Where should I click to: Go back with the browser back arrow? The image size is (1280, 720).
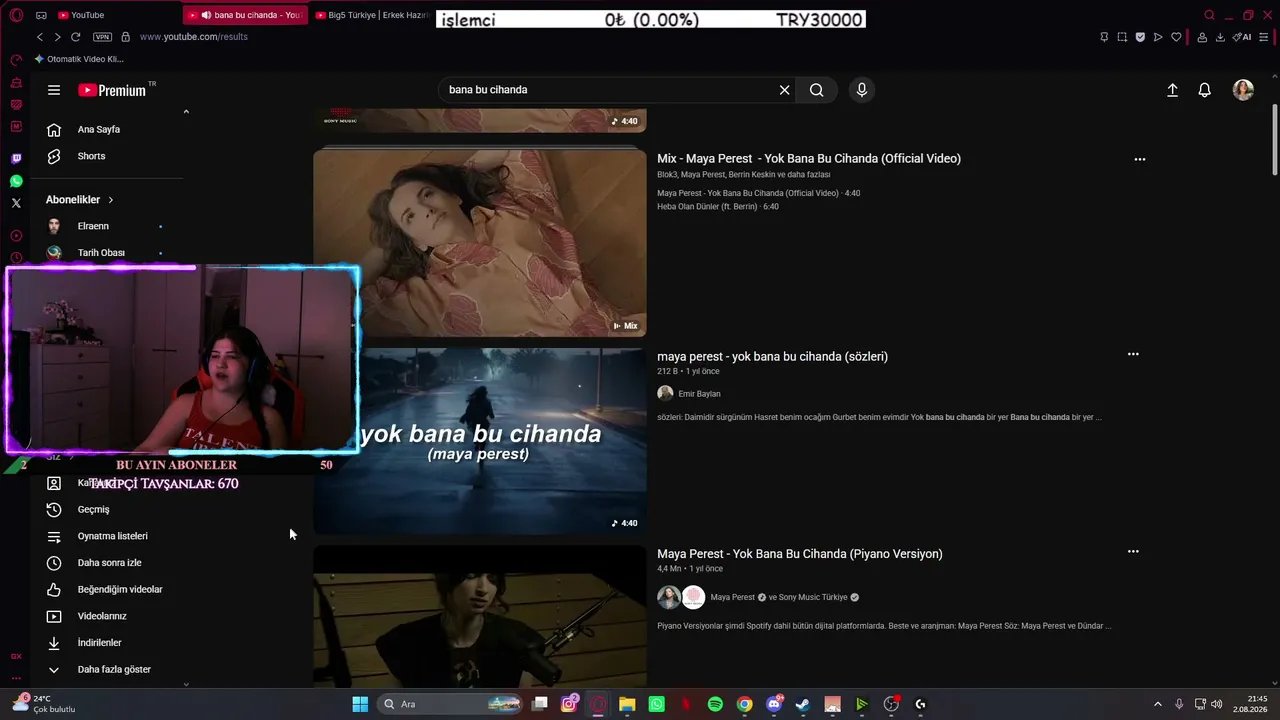(x=40, y=37)
